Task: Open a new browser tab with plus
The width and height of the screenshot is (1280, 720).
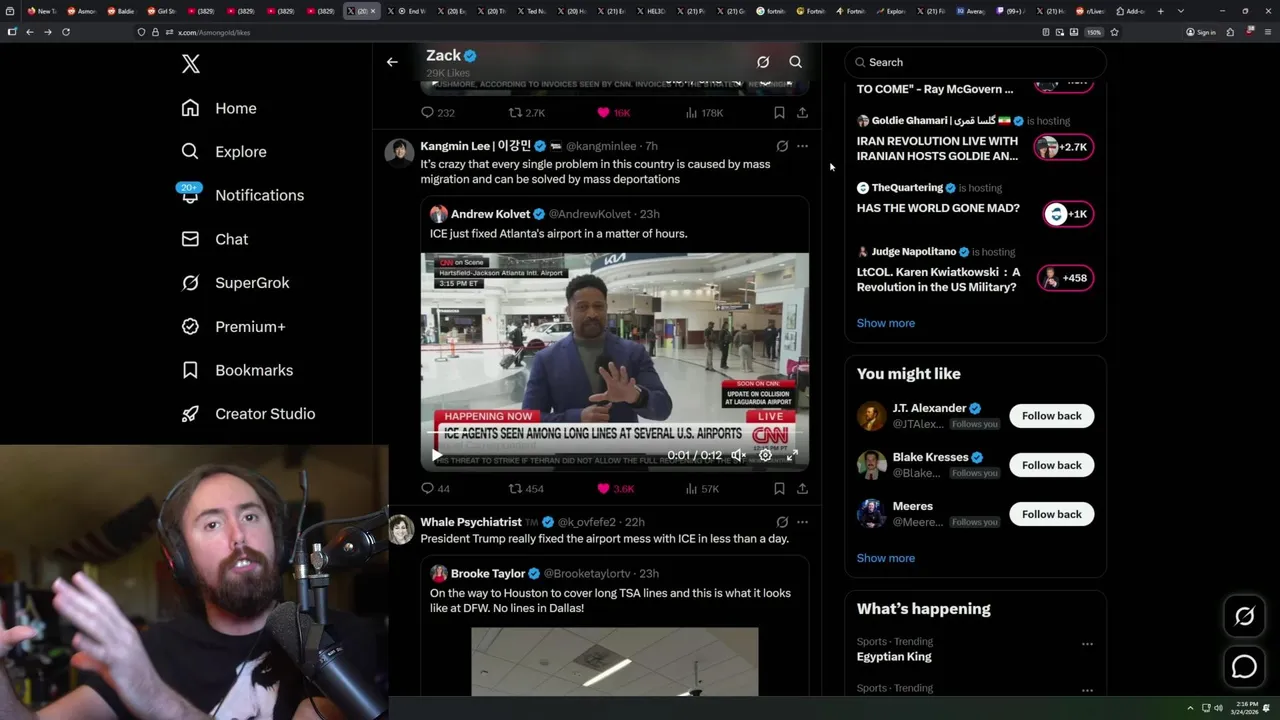Action: pos(1160,11)
